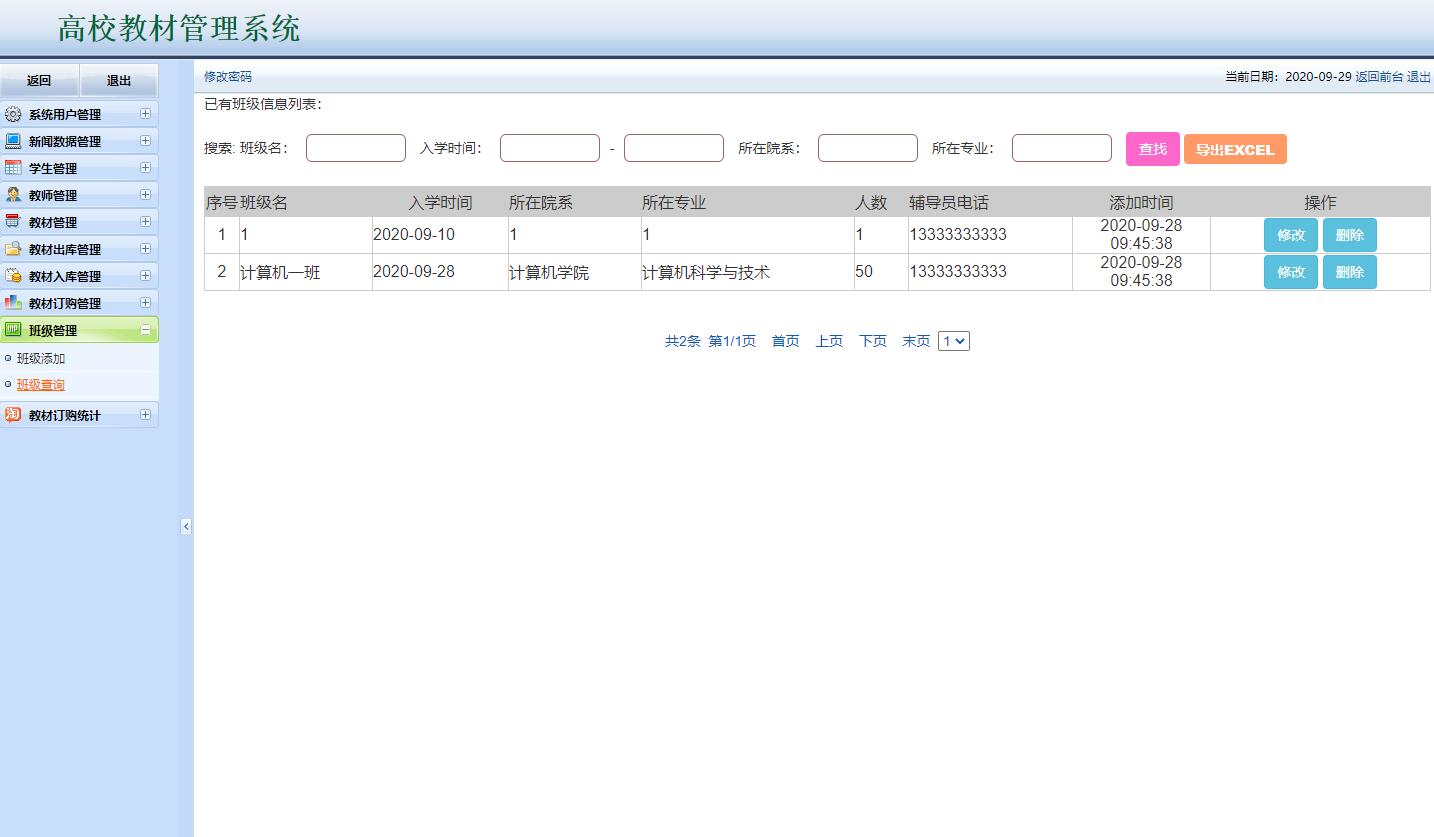Image resolution: width=1434 pixels, height=837 pixels.
Task: Export the class list via 导出EXCEL
Action: (x=1235, y=147)
